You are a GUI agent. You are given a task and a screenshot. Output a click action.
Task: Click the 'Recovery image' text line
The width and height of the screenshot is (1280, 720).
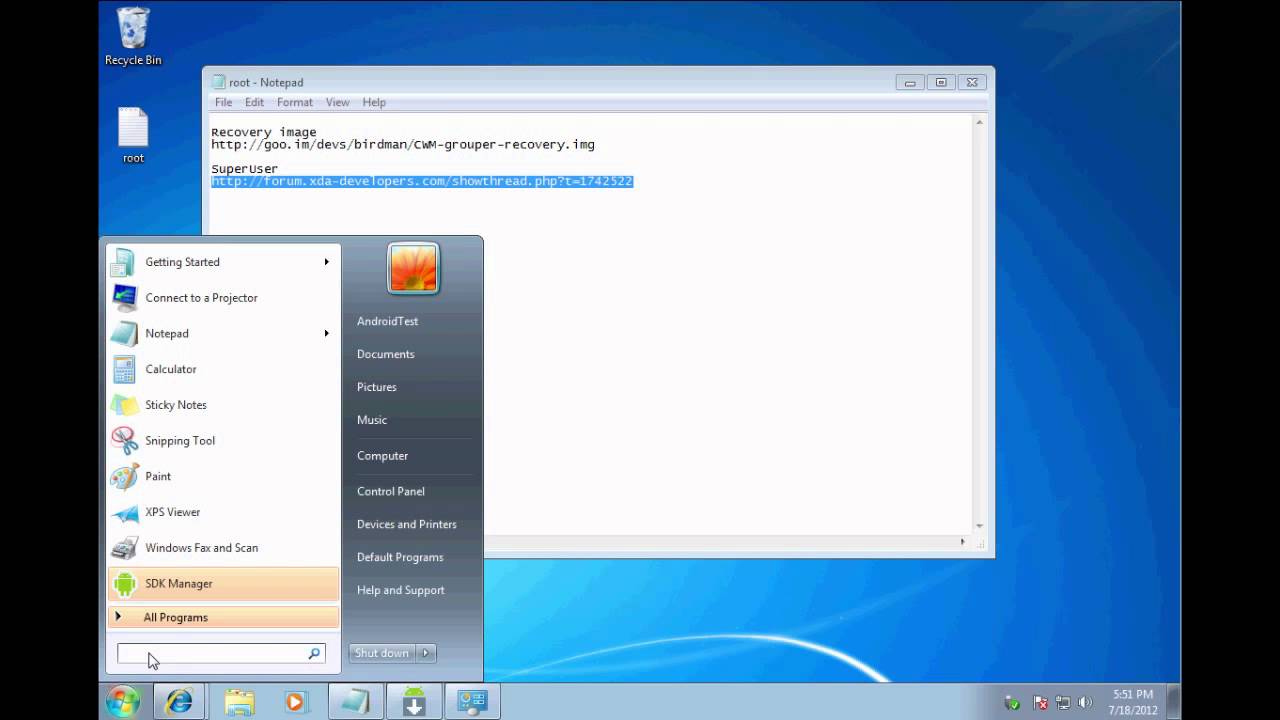264,132
